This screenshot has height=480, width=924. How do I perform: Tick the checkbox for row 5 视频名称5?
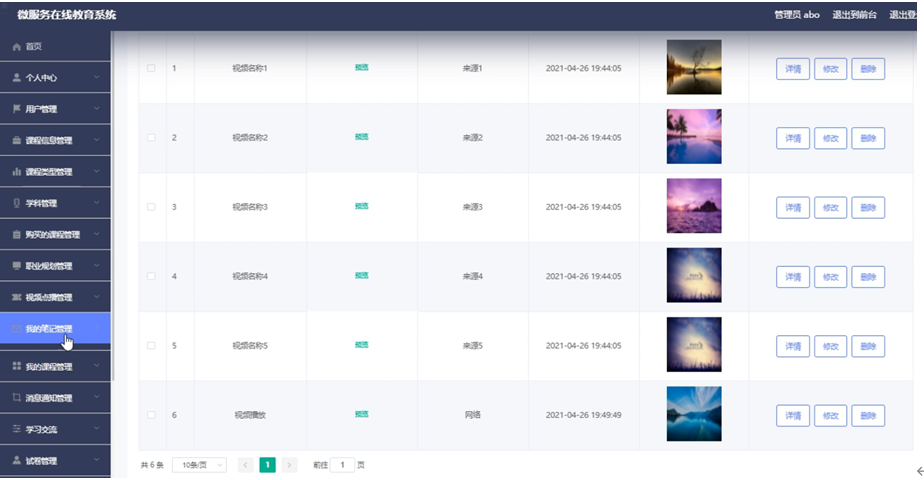pos(151,346)
